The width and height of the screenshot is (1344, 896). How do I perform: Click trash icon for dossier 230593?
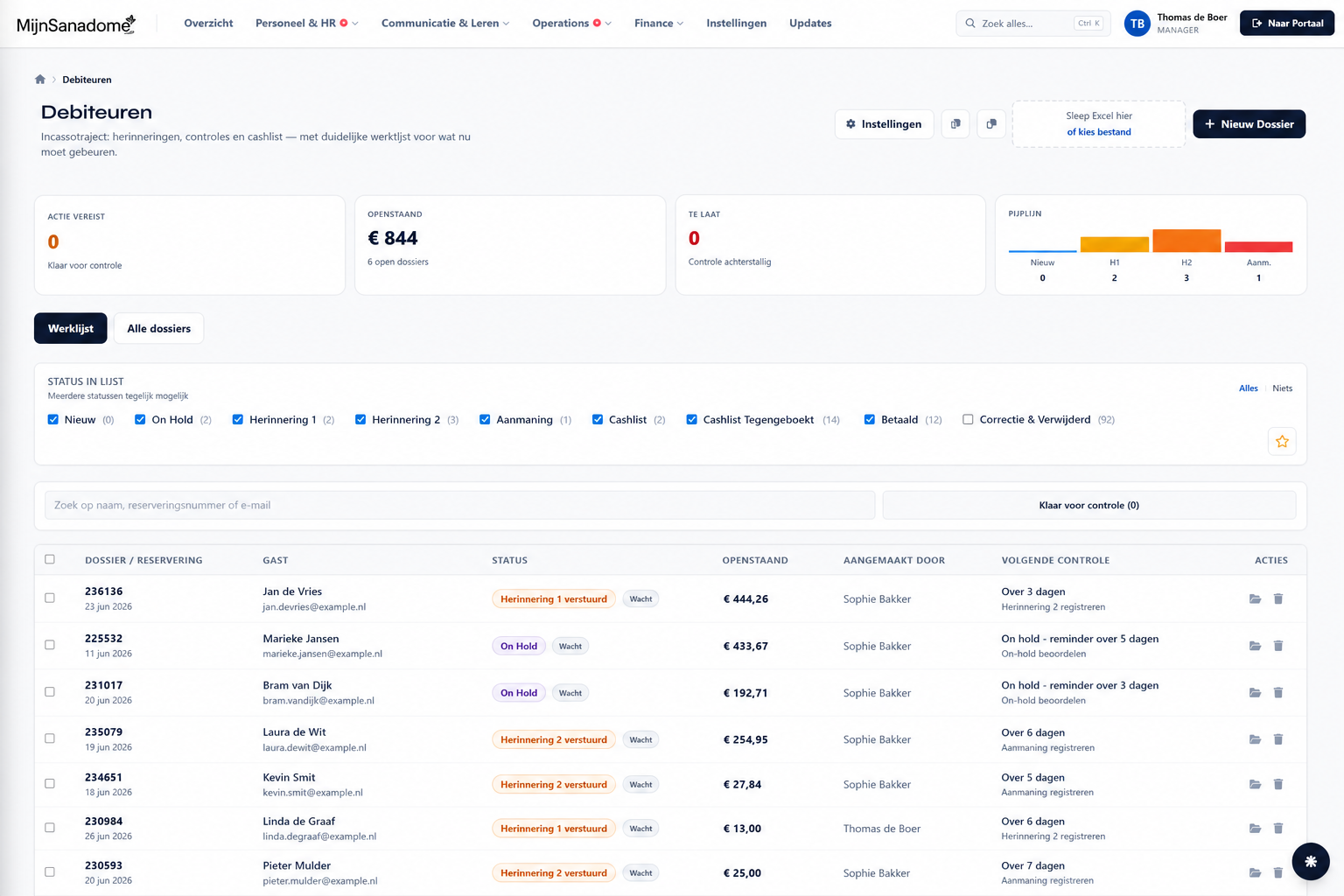[1277, 873]
